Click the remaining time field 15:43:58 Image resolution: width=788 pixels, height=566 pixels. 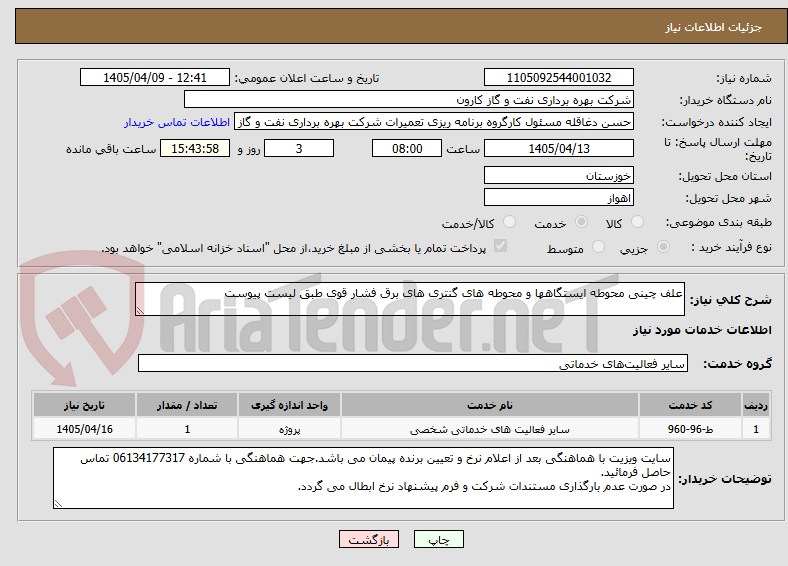[195, 148]
